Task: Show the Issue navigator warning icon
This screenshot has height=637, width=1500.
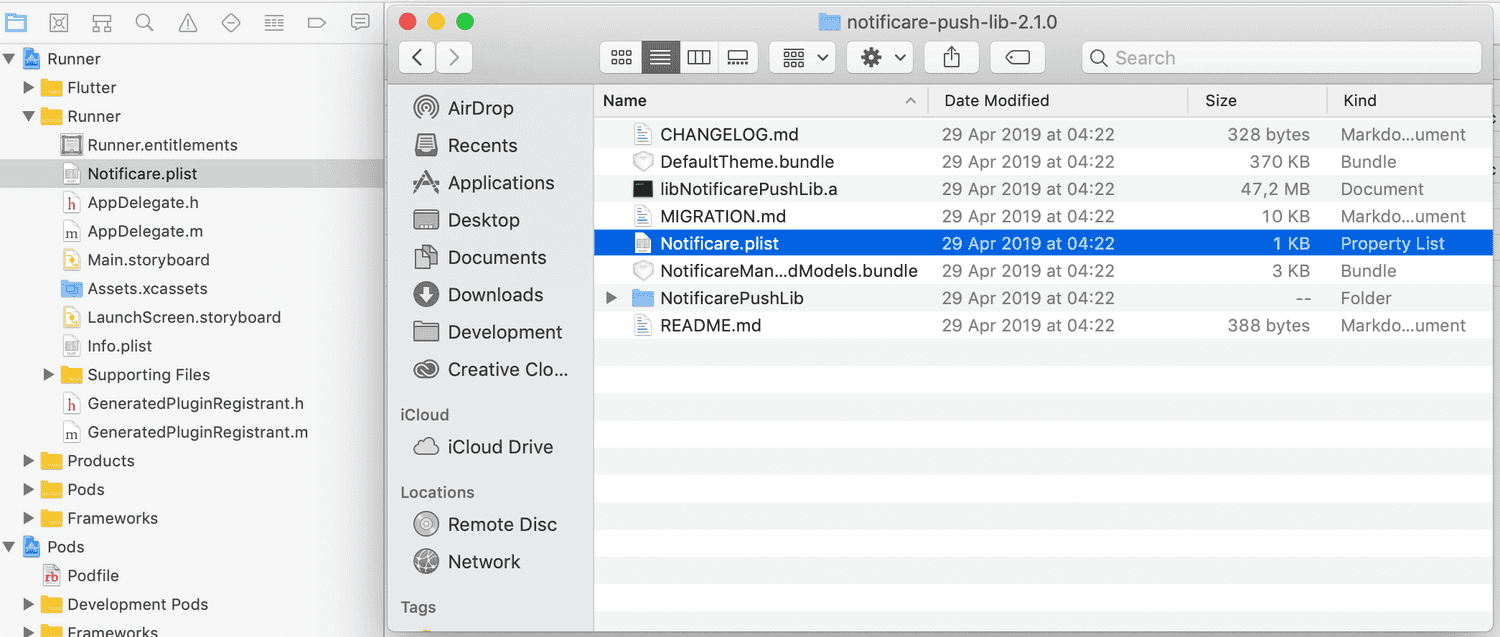Action: [x=187, y=22]
